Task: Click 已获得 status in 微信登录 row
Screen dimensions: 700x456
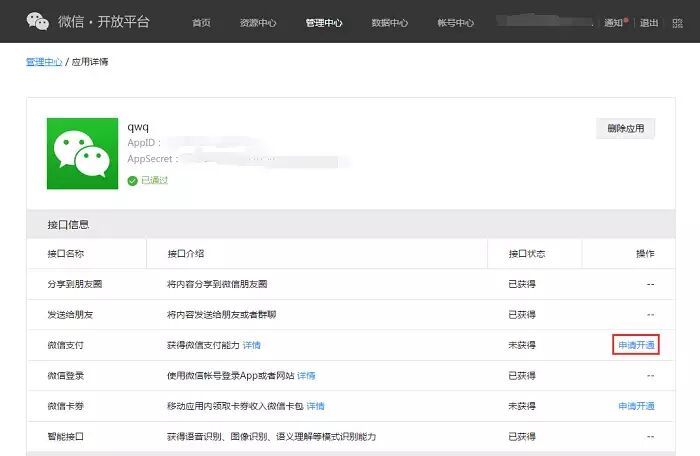Action: pos(522,376)
